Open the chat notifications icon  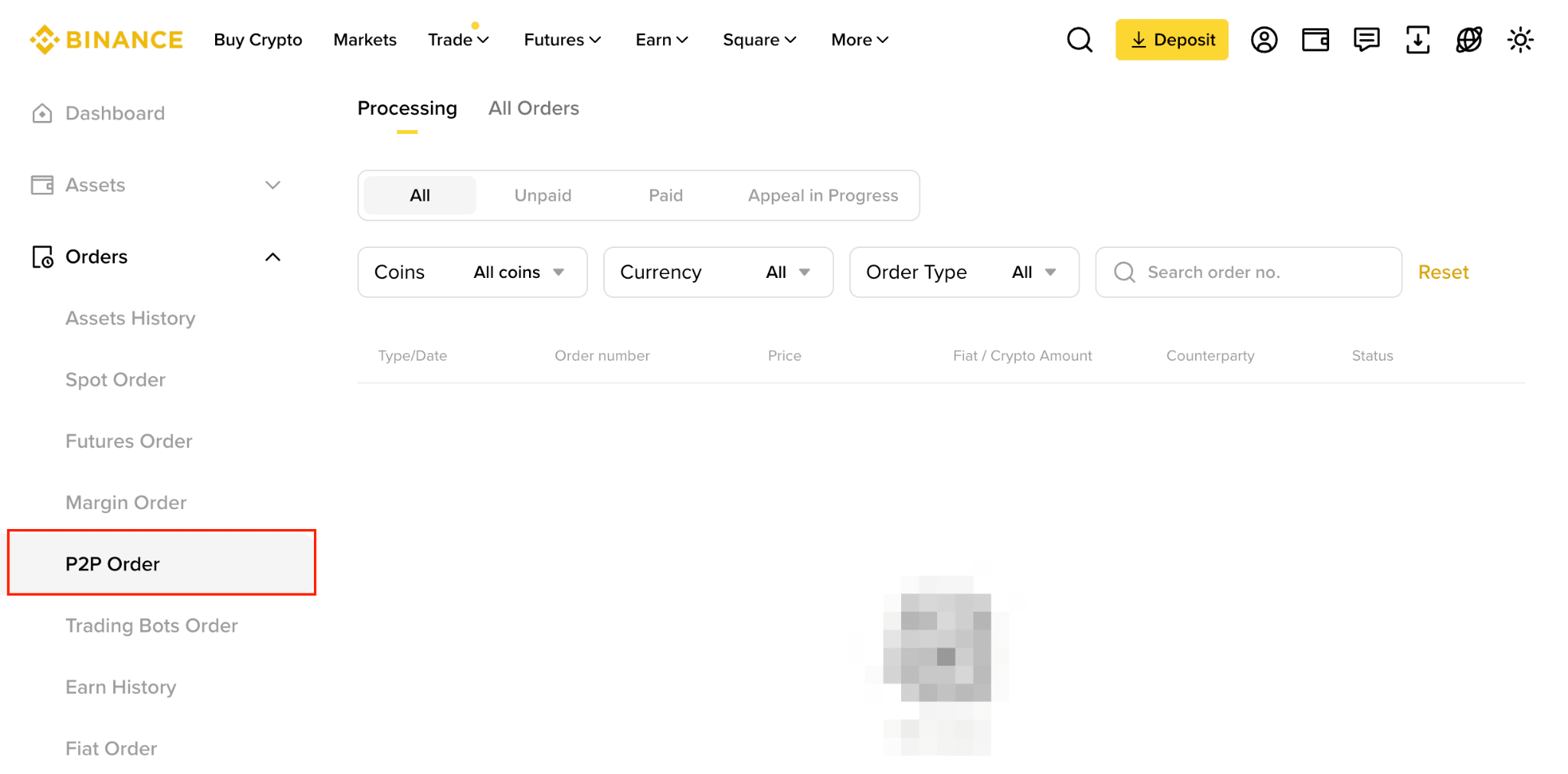click(x=1367, y=40)
